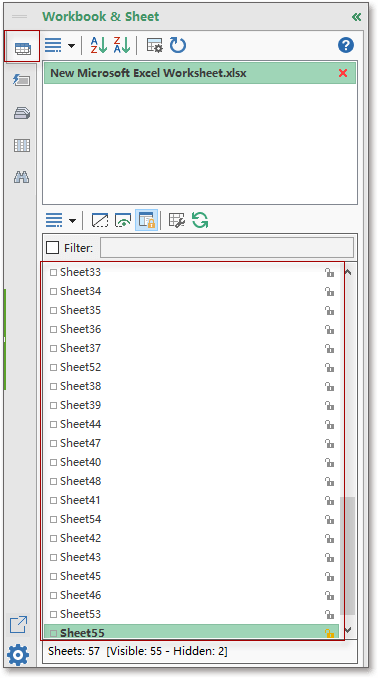Viewport: 378px width, 678px height.
Task: Toggle show protected sheets lock button
Action: 146,220
